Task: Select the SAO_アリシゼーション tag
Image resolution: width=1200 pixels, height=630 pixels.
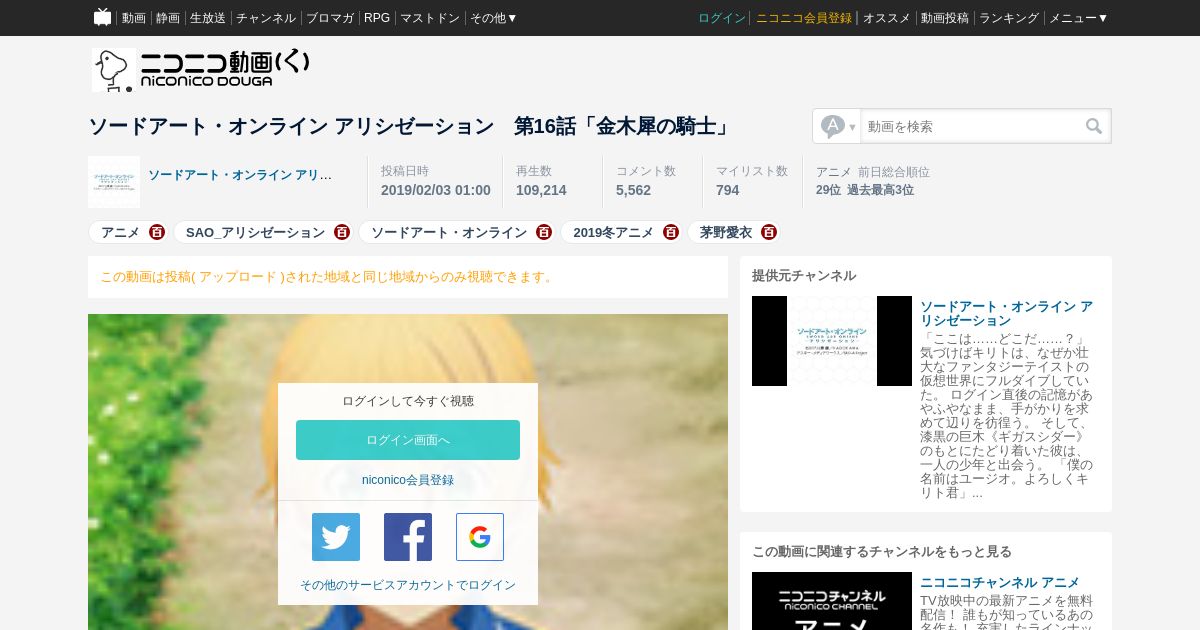Action: pyautogui.click(x=255, y=232)
